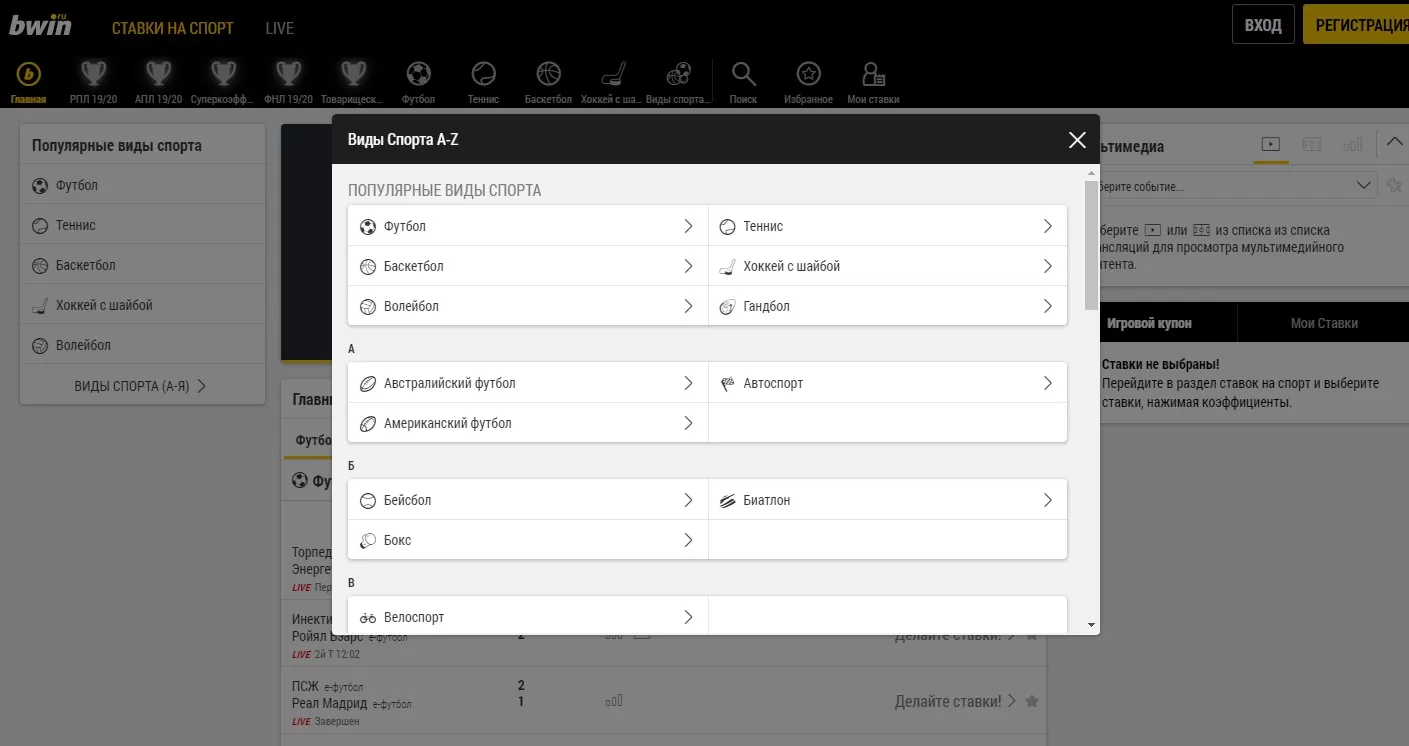Switch to the statistics bar-chart icon in the multimedia panel

pyautogui.click(x=1353, y=145)
